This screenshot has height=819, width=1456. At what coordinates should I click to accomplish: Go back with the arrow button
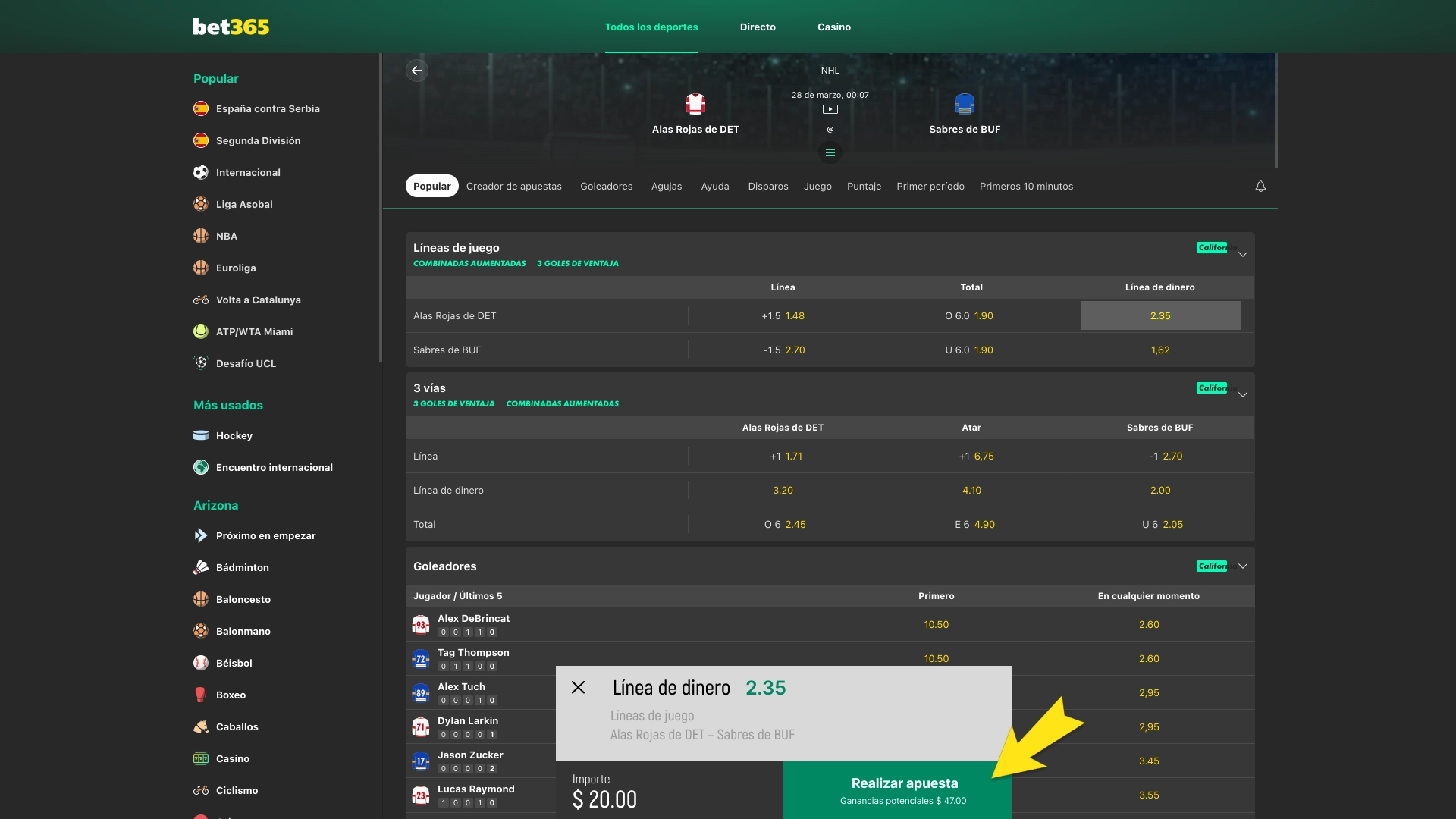coord(417,71)
